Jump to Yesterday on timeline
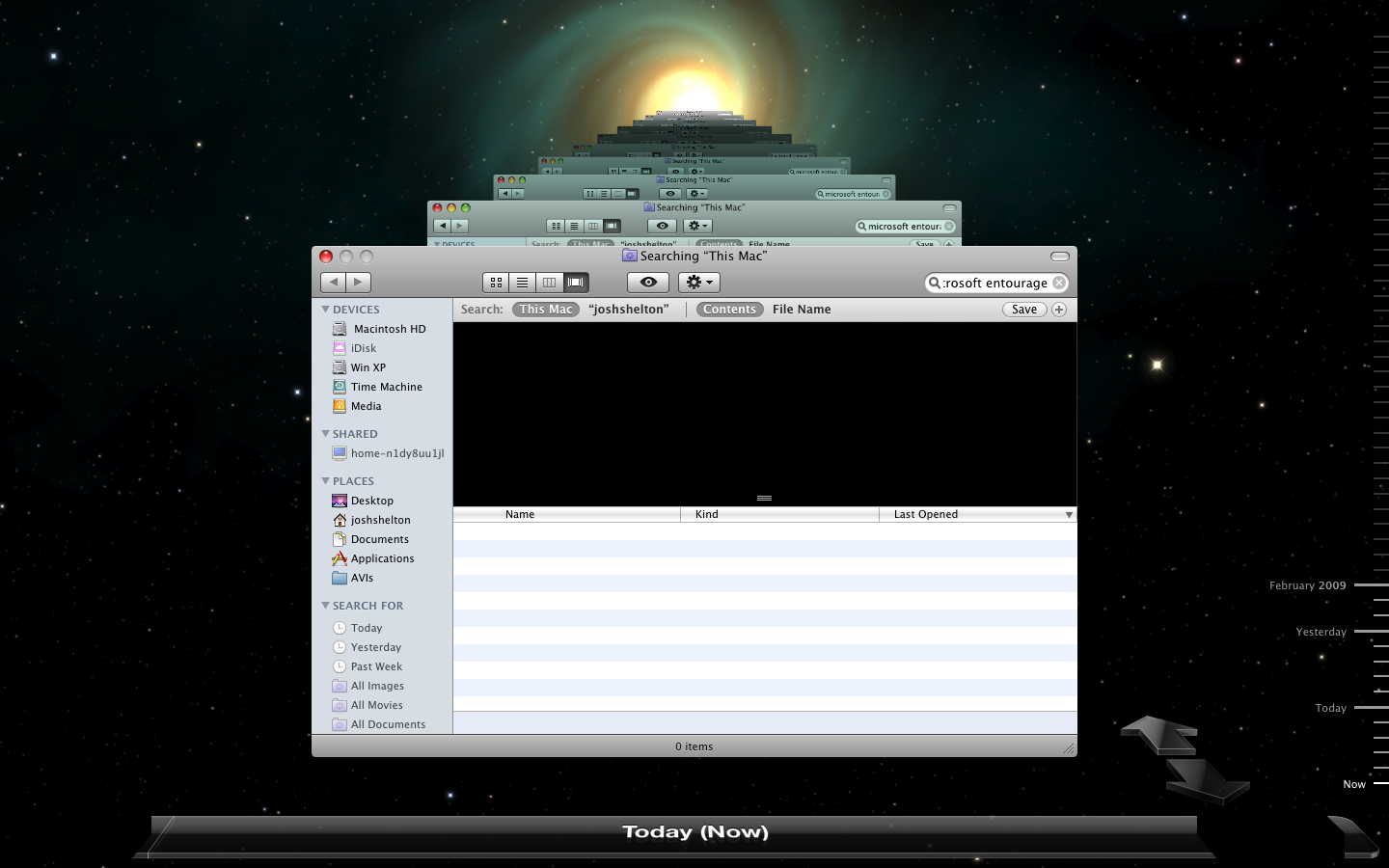The height and width of the screenshot is (868, 1389). click(1321, 632)
